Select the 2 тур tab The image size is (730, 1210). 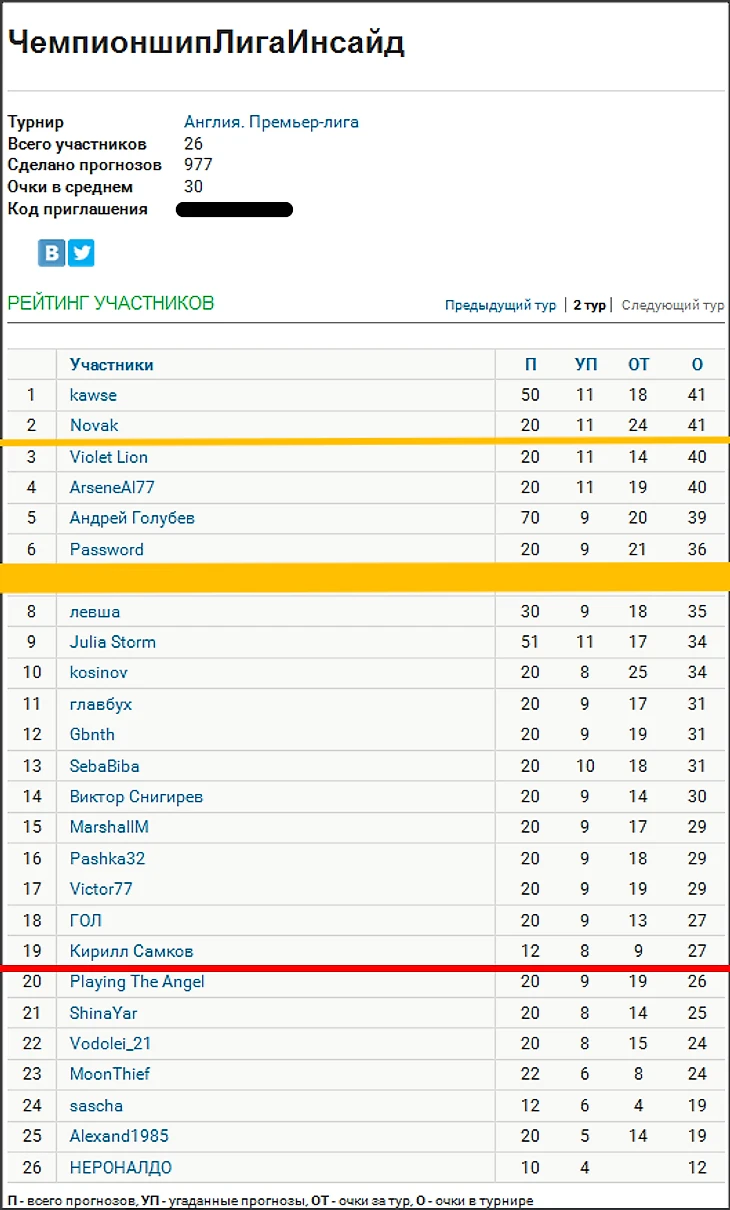(x=589, y=305)
